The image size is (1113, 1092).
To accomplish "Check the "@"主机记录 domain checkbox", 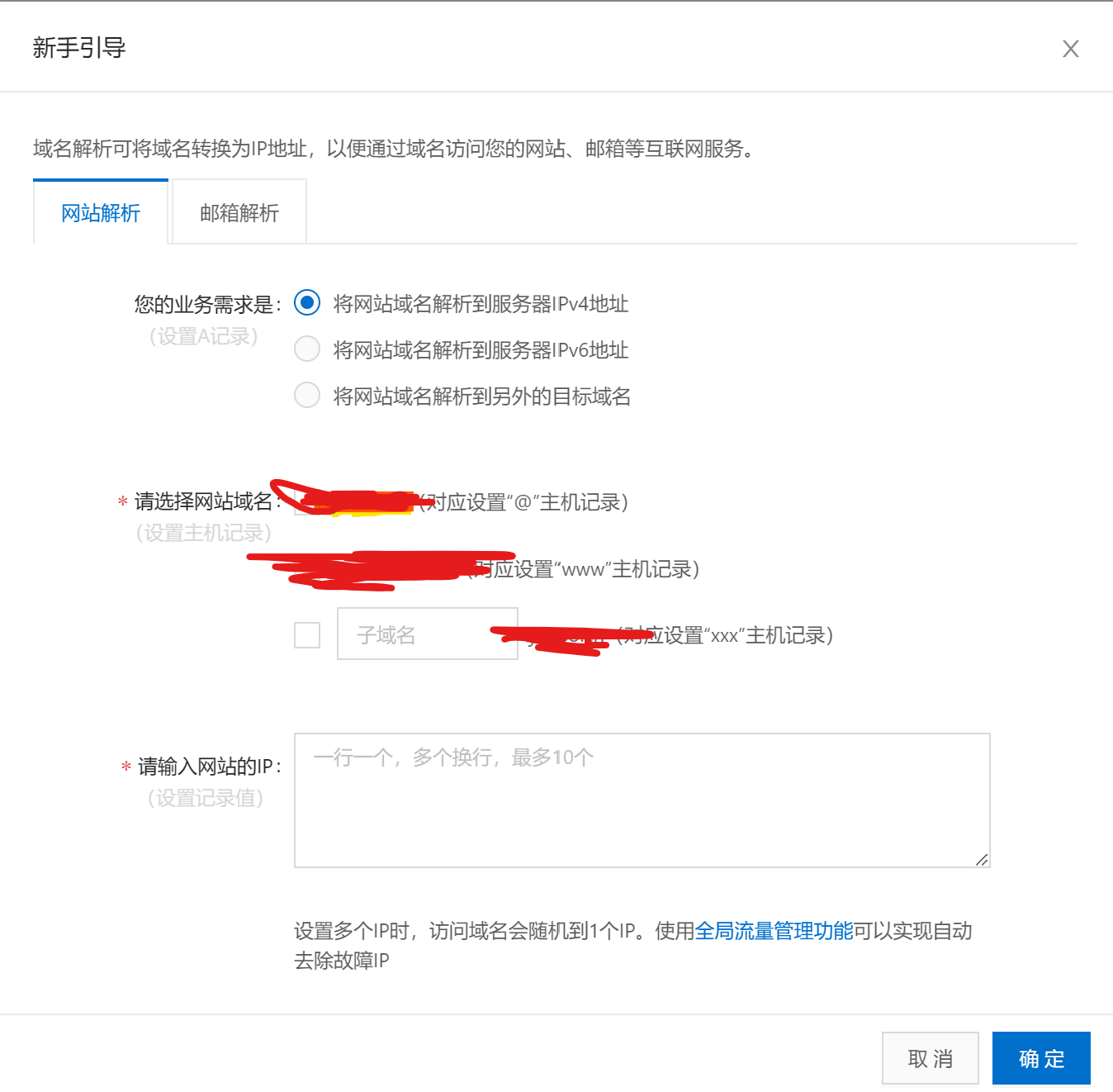I will (306, 502).
